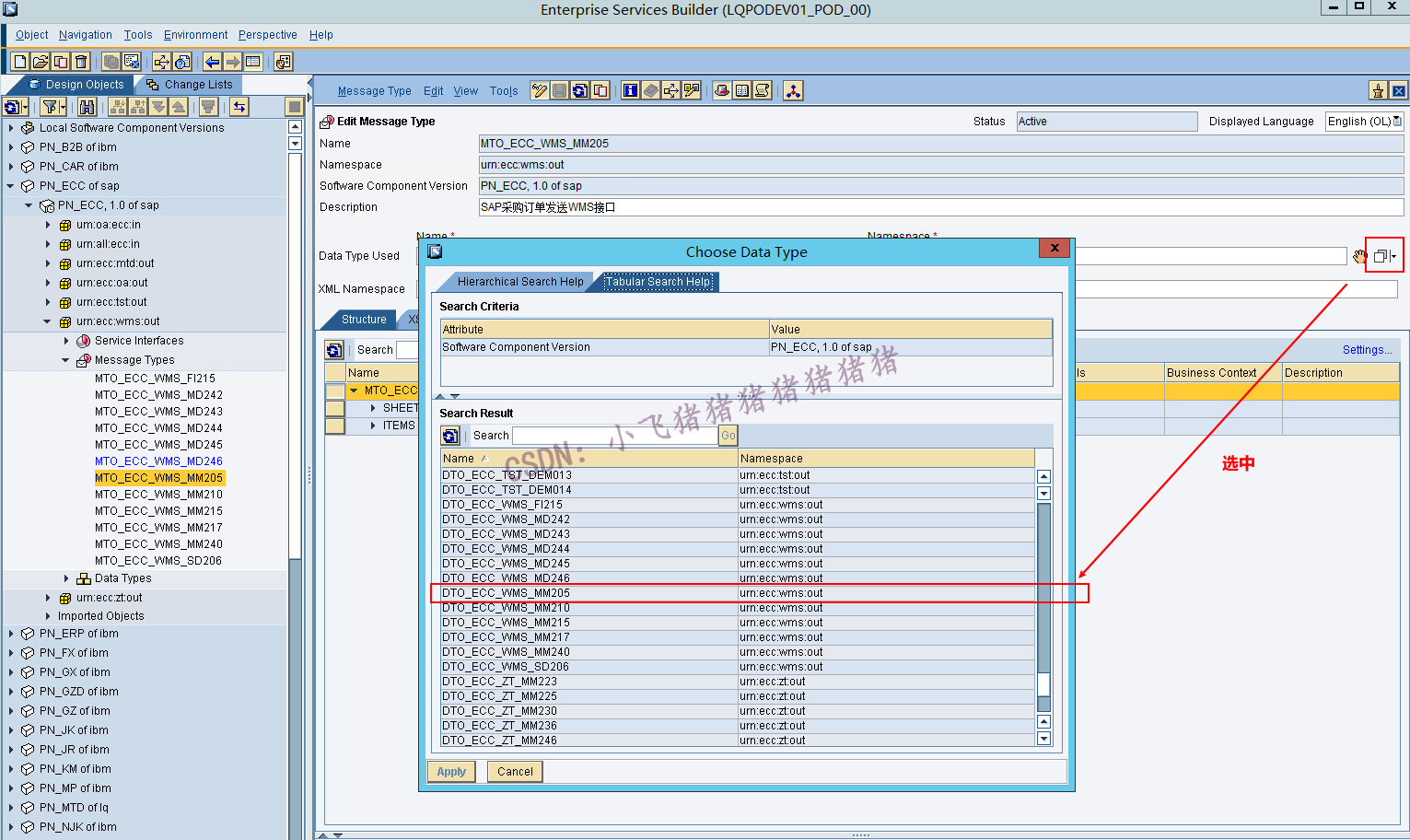Click the New object icon
The height and width of the screenshot is (840, 1410).
click(x=20, y=62)
